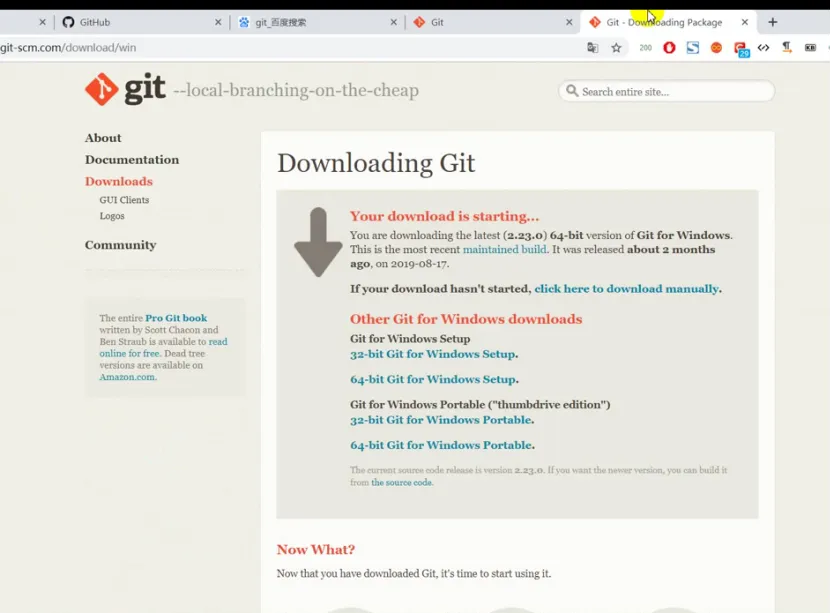The height and width of the screenshot is (613, 831).
Task: Click the Baidu paw favicon on second tab
Action: coord(244,22)
